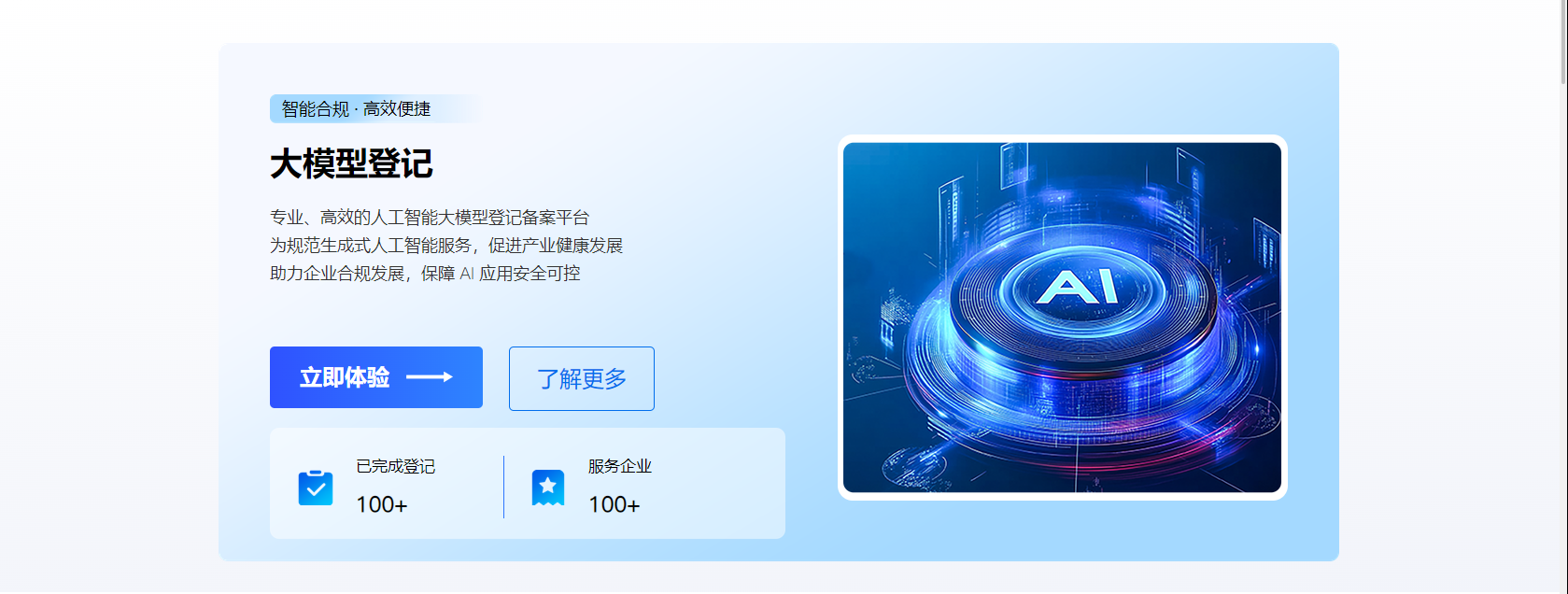The height and width of the screenshot is (594, 1568).
Task: Click the 大模型登记 heading
Action: pyautogui.click(x=351, y=163)
